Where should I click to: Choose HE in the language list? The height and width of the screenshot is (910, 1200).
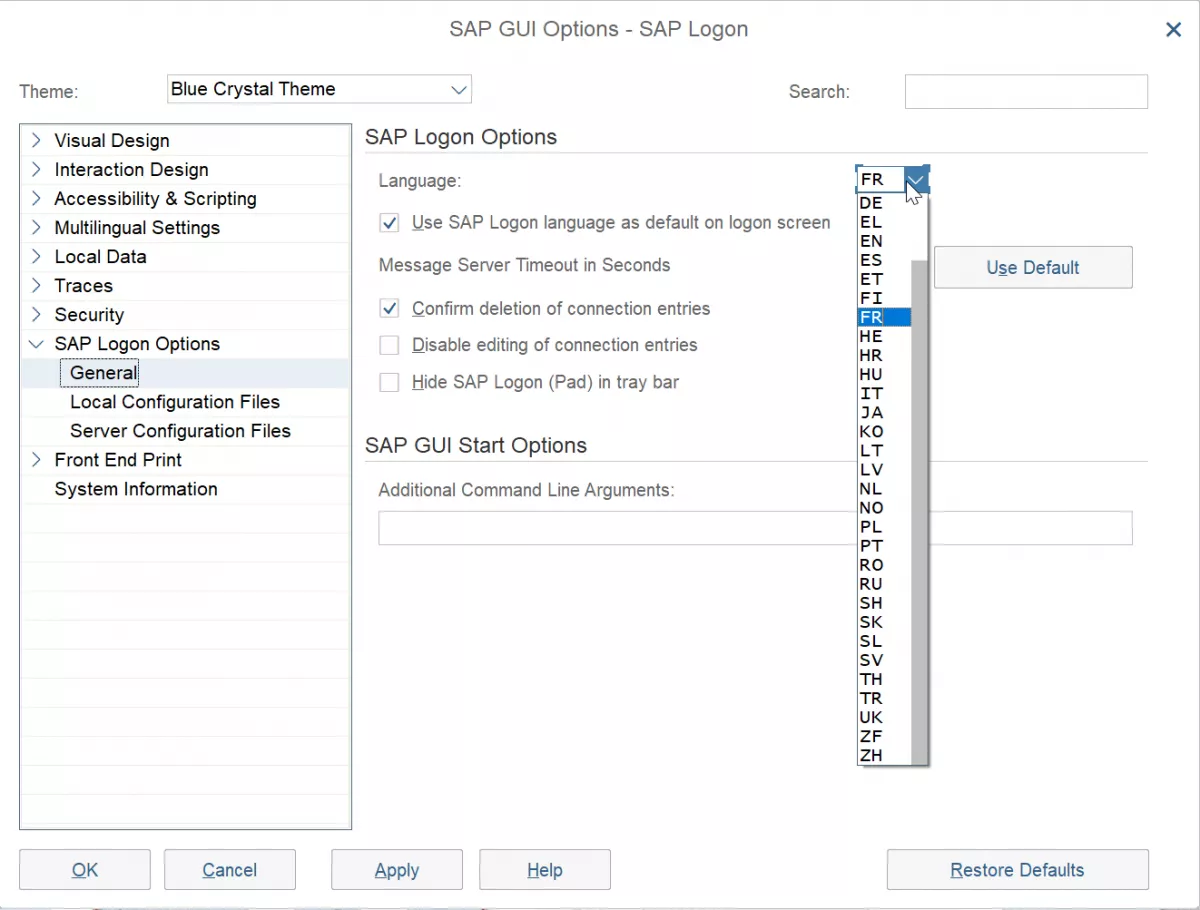click(x=884, y=336)
